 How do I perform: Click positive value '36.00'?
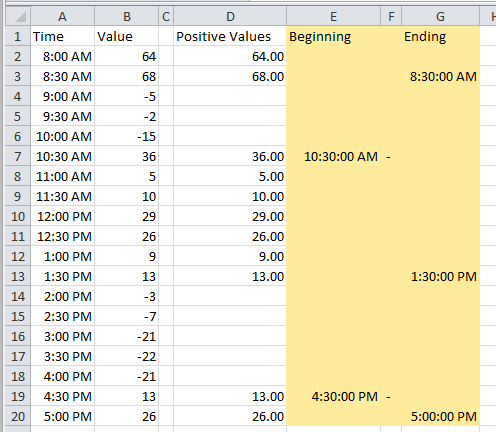click(x=230, y=156)
